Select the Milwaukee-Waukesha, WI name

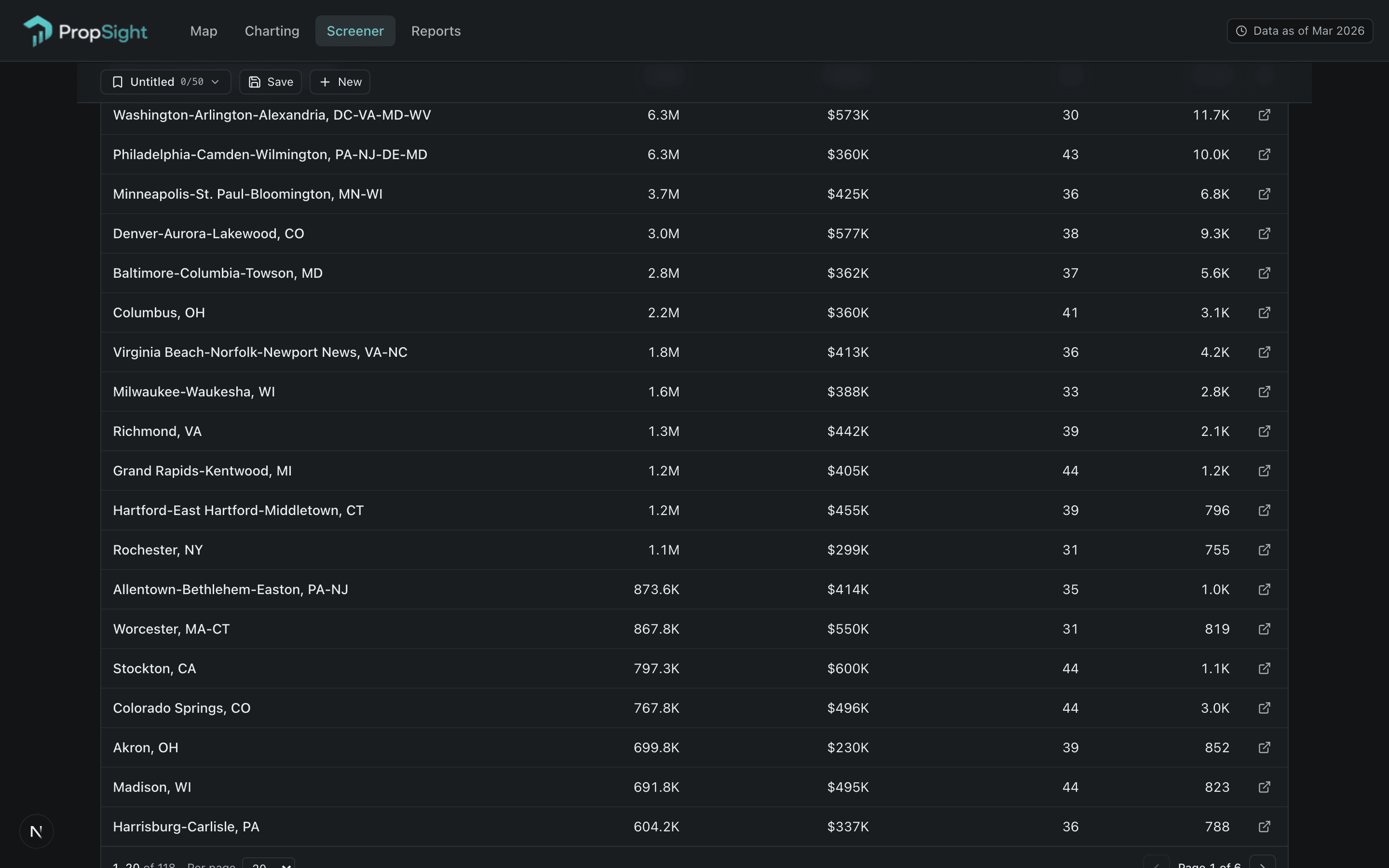click(x=194, y=392)
